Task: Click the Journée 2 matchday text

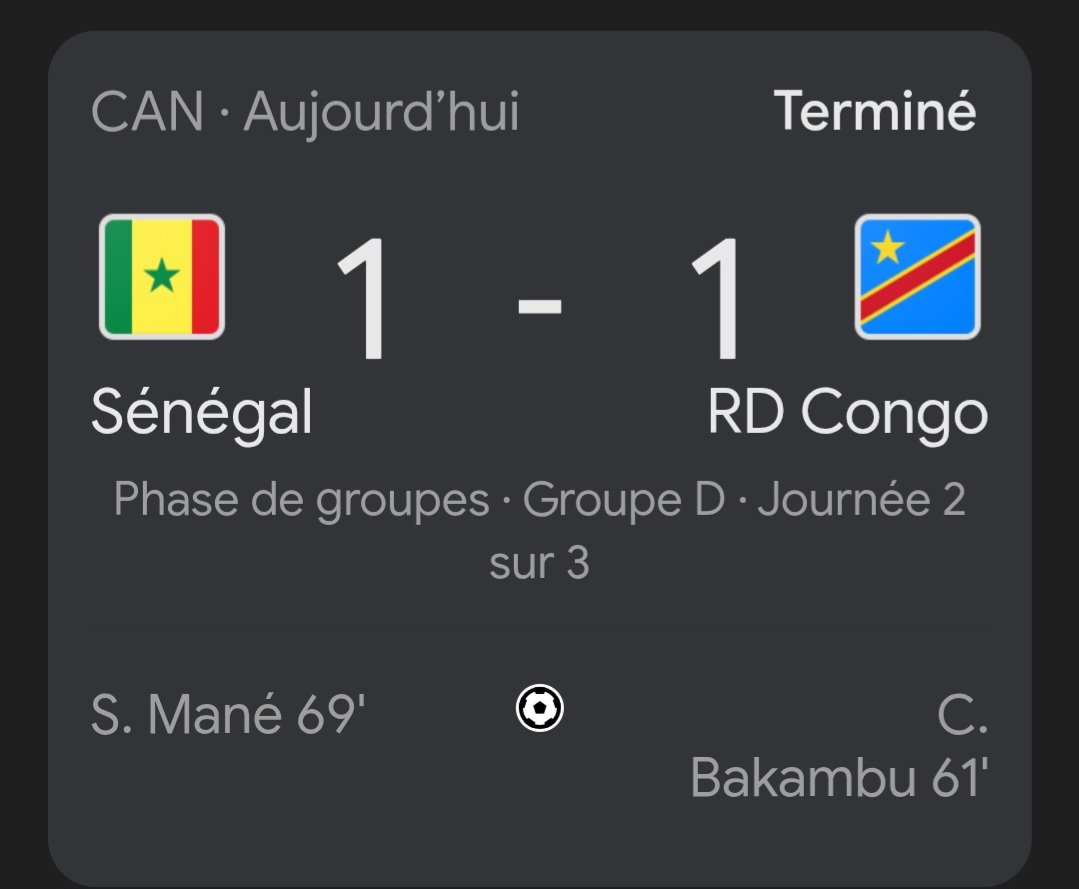Action: tap(861, 499)
